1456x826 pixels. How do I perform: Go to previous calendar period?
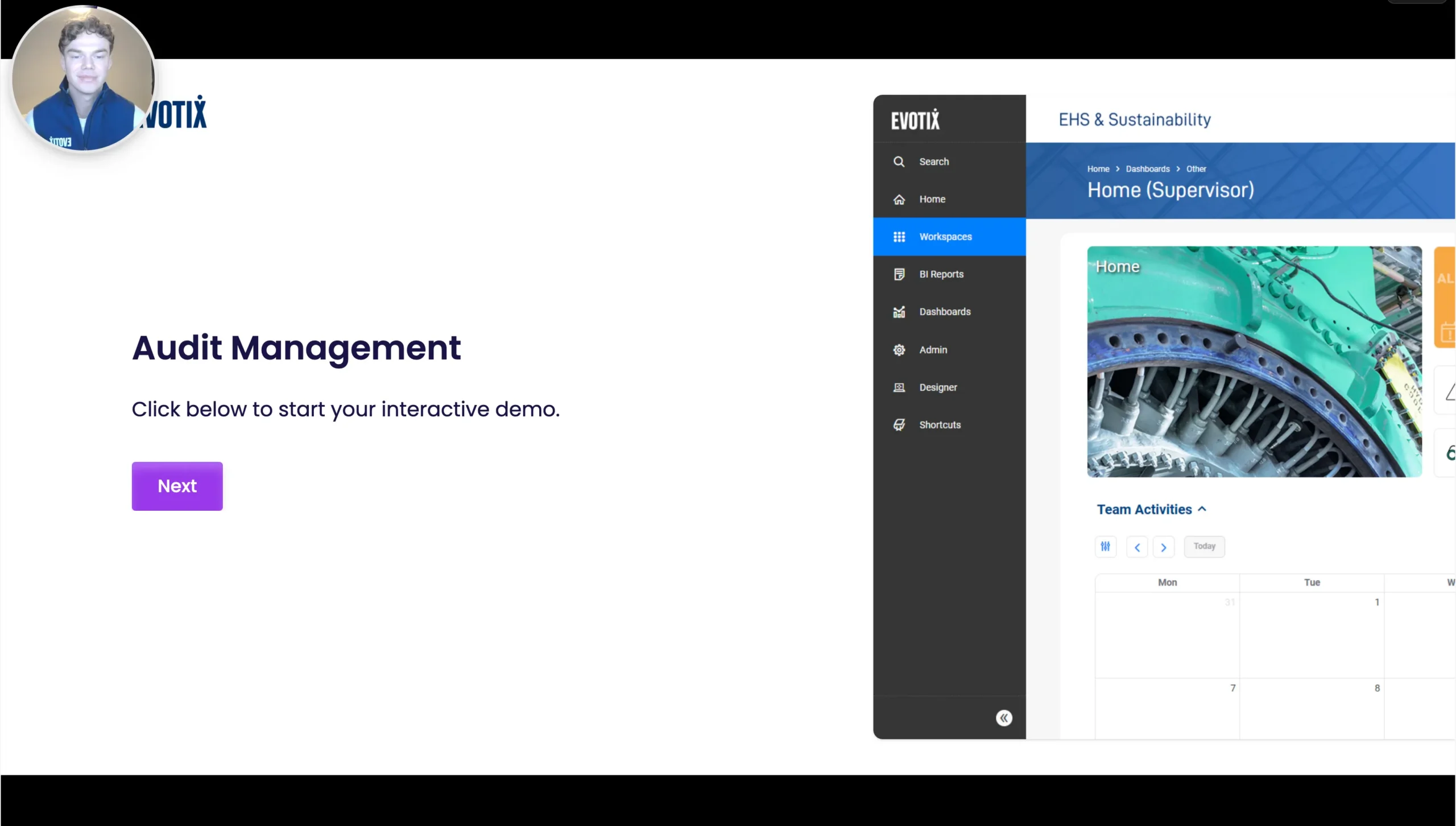(1137, 547)
